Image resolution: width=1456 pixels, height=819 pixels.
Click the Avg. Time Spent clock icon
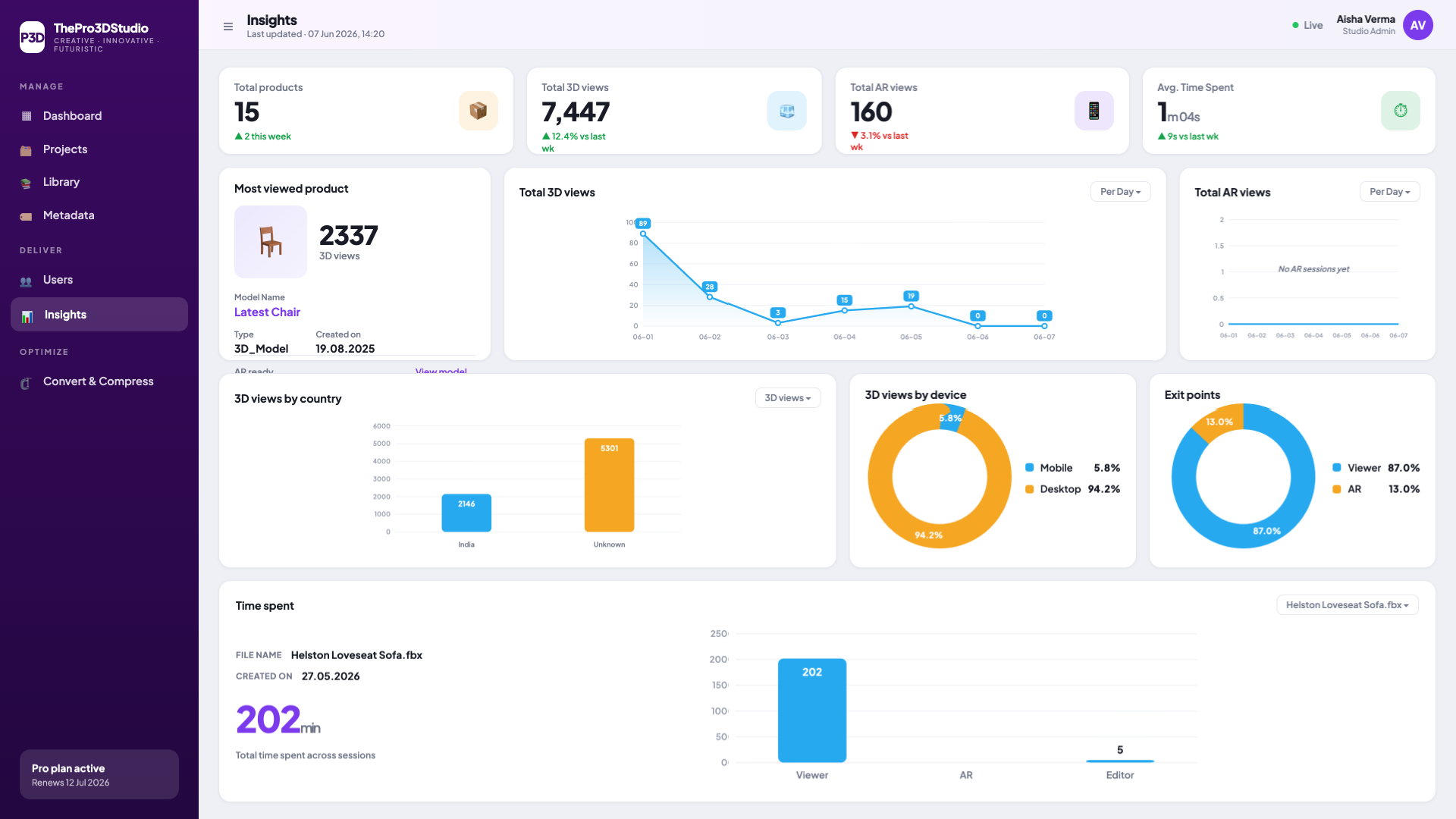click(1401, 111)
